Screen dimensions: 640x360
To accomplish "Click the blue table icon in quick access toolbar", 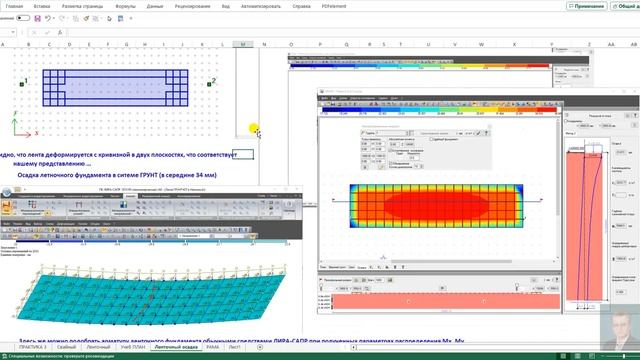I will pos(120,18).
